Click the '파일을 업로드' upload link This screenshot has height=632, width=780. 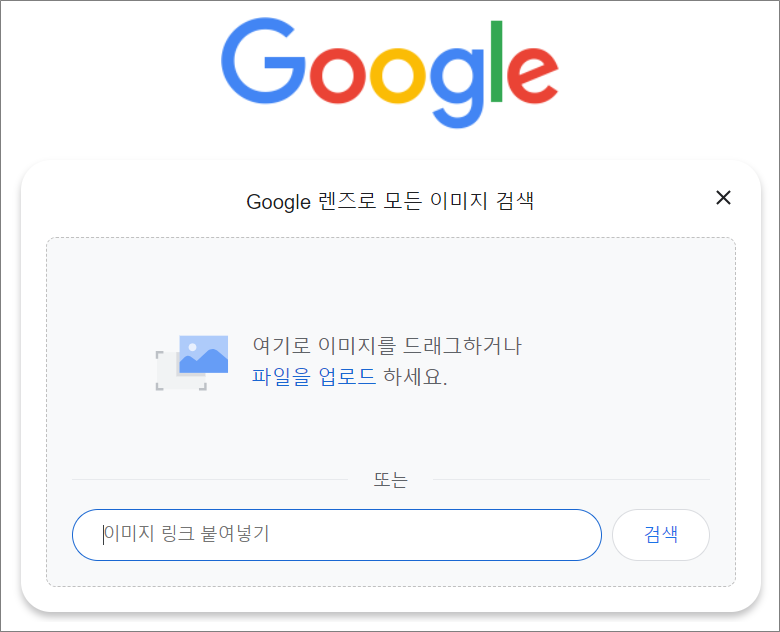coord(314,376)
